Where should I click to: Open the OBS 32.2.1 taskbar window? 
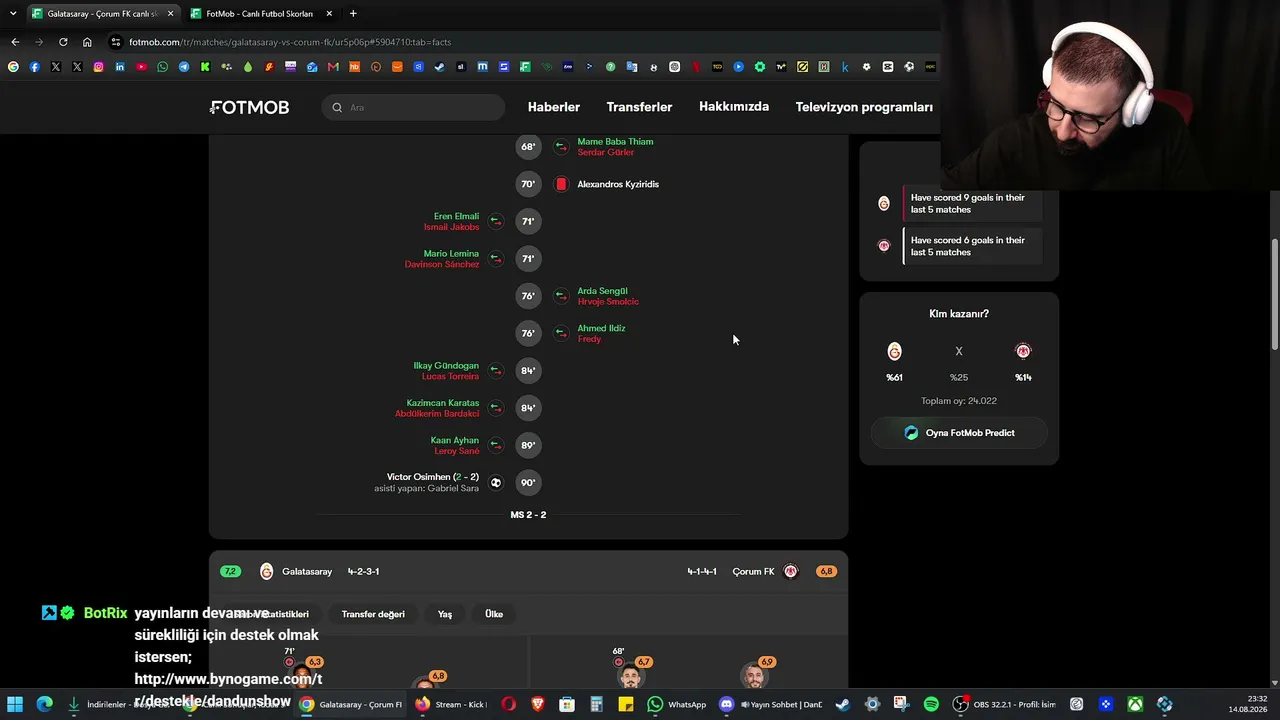click(1004, 704)
